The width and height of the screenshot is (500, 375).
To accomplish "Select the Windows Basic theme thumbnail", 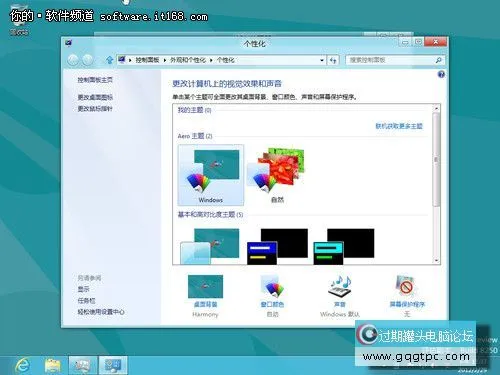I will [x=210, y=246].
